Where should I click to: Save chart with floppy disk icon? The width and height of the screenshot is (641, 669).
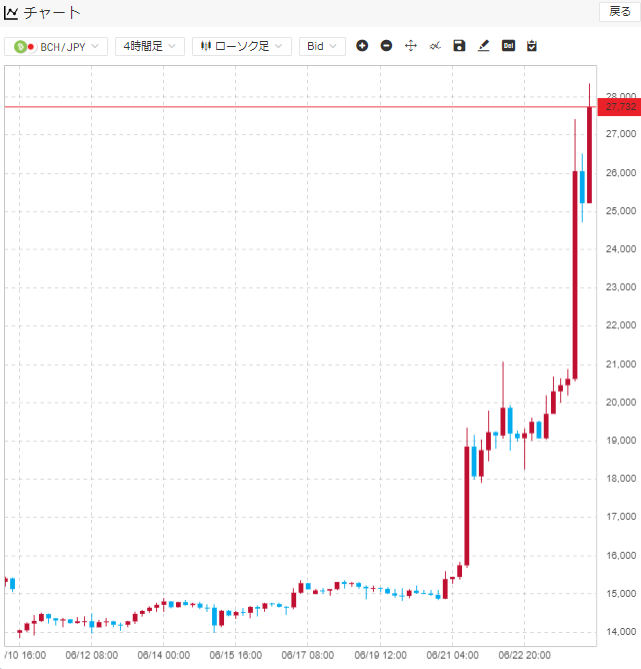459,46
